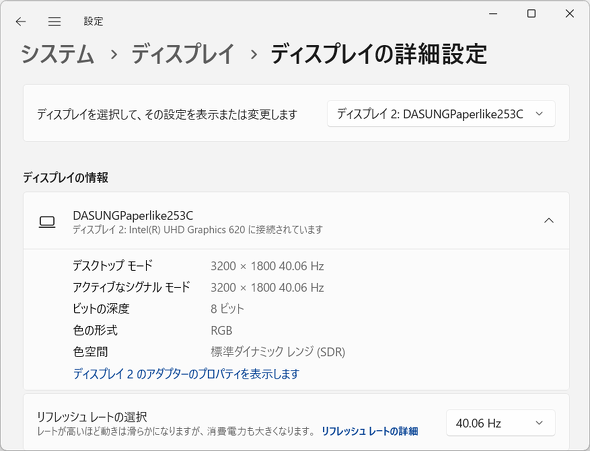Minimize the settings window
The width and height of the screenshot is (590, 451).
[493, 14]
